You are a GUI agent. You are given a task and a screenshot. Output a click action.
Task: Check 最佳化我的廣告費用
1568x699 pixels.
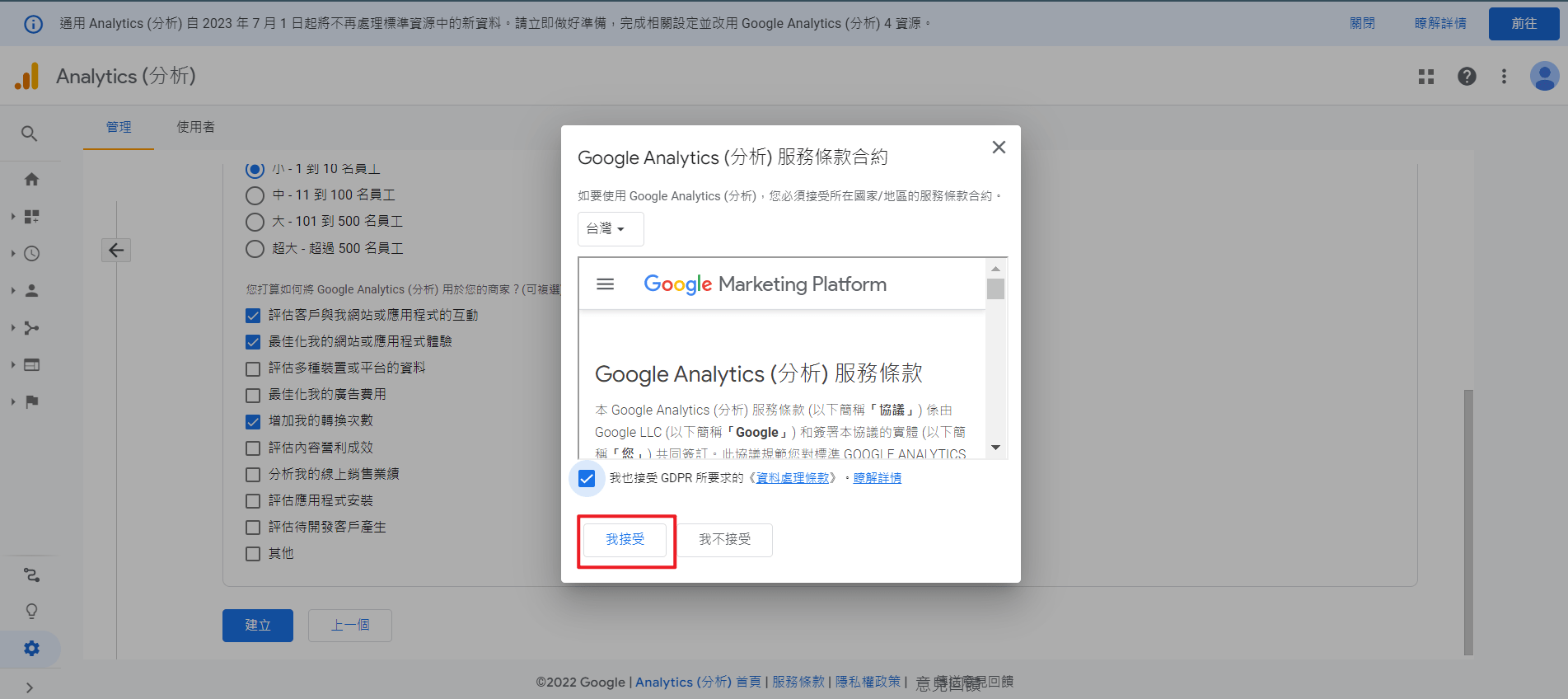tap(253, 395)
